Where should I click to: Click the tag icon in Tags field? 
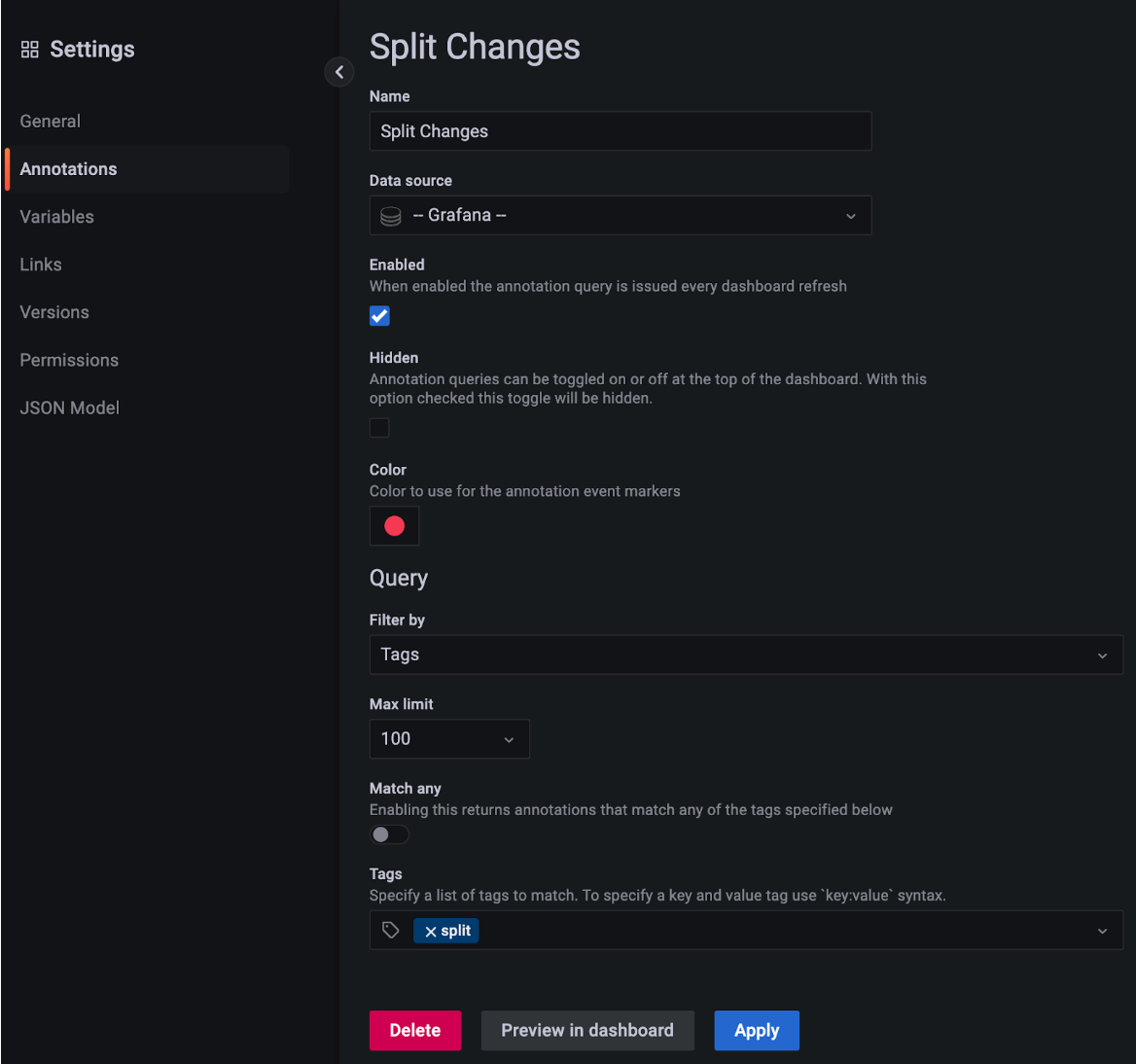391,931
